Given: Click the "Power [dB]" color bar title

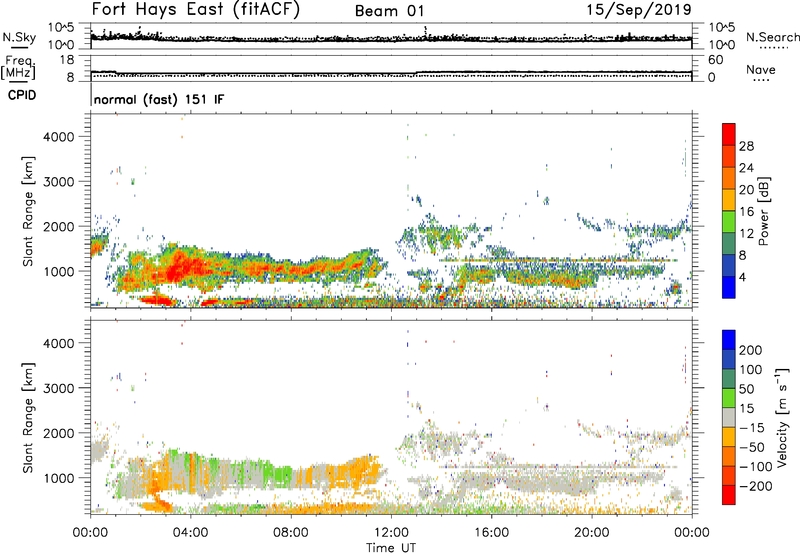Looking at the screenshot, I should (764, 211).
